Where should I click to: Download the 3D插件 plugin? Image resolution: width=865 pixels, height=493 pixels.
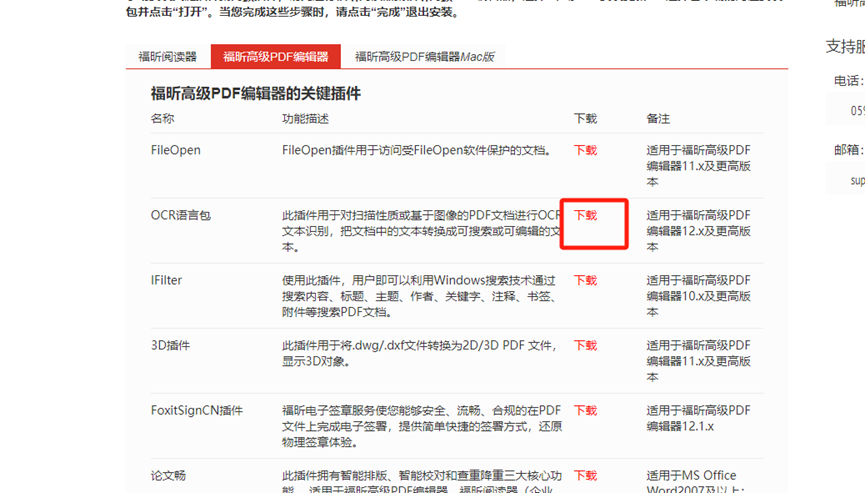[585, 345]
